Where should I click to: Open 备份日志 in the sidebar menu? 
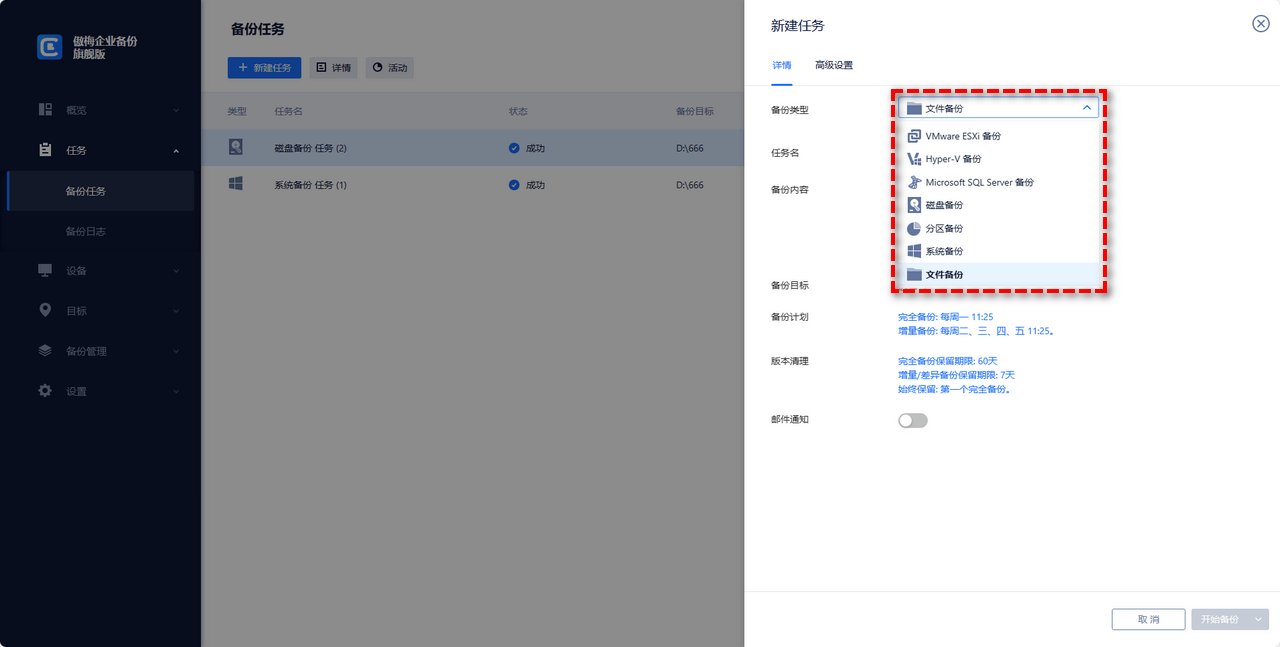[x=86, y=231]
